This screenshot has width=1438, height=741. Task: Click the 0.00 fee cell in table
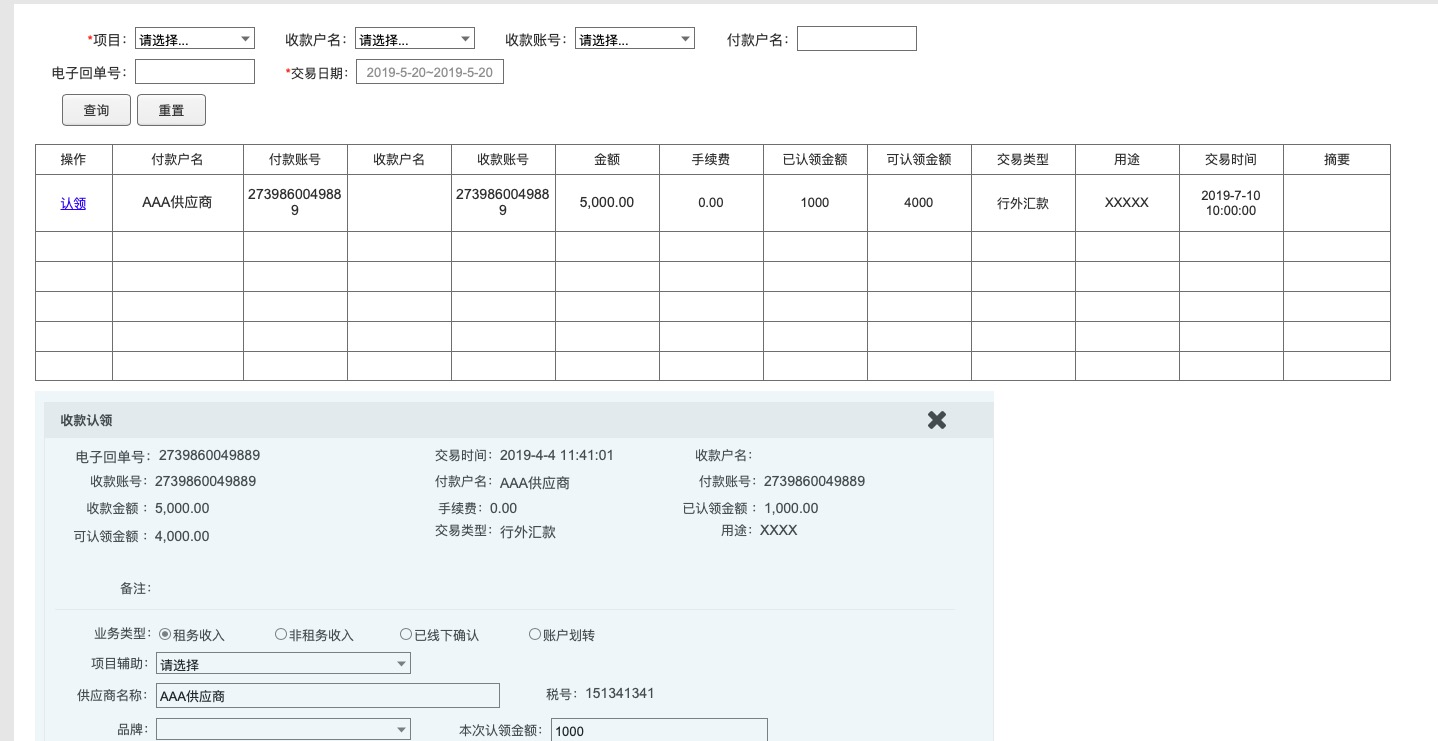pos(711,203)
